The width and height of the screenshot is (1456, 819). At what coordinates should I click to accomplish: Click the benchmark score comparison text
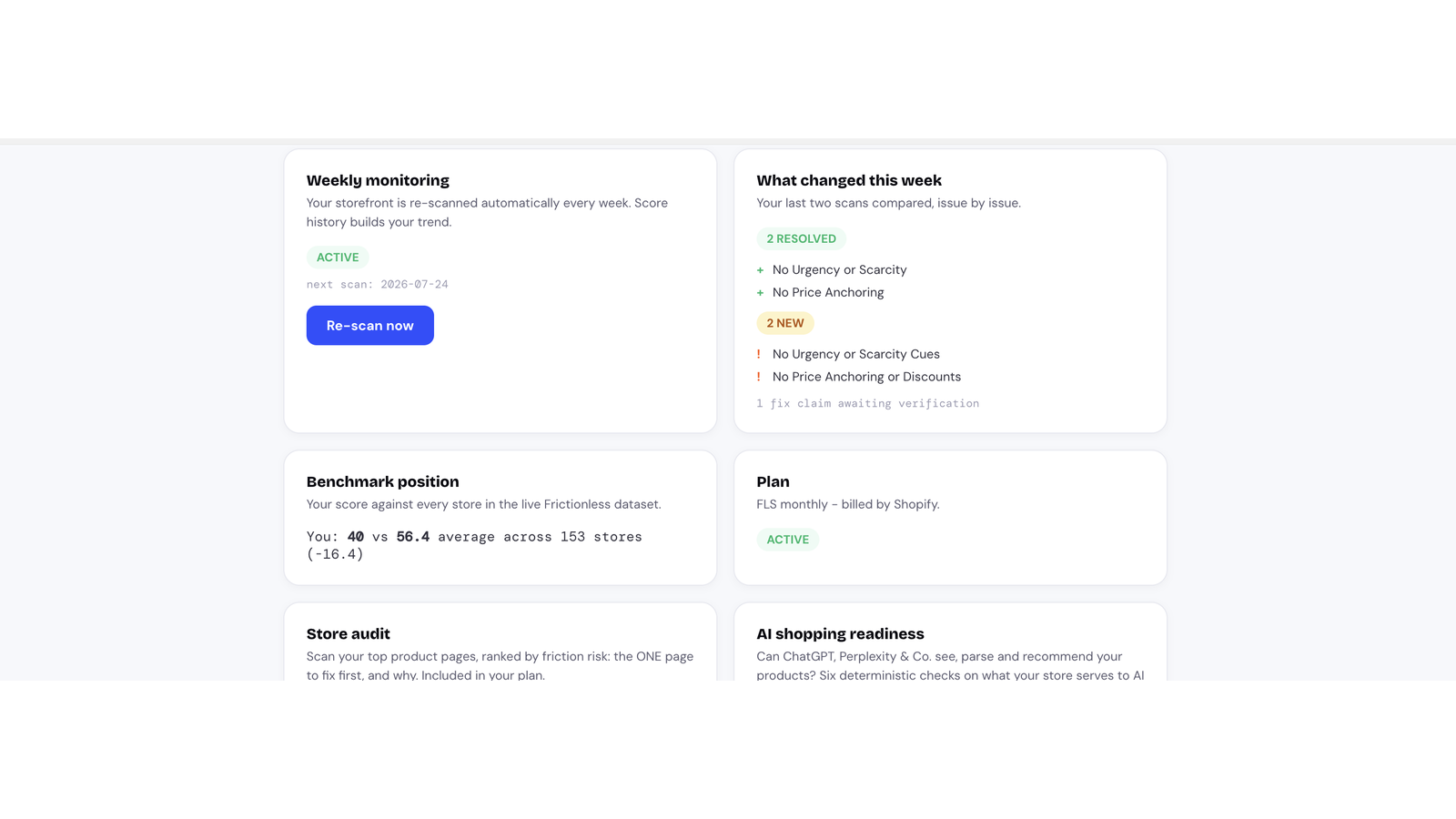click(x=474, y=545)
